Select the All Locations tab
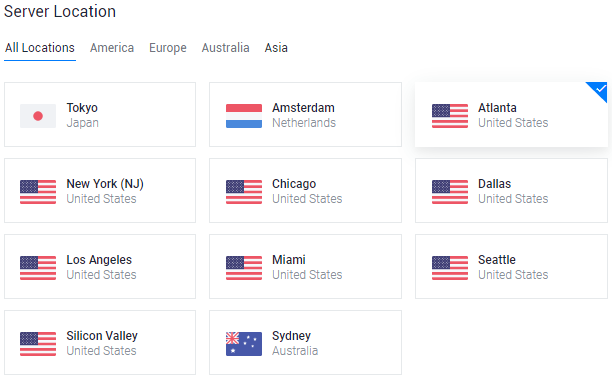Screen dimensions: 612x378 40,48
